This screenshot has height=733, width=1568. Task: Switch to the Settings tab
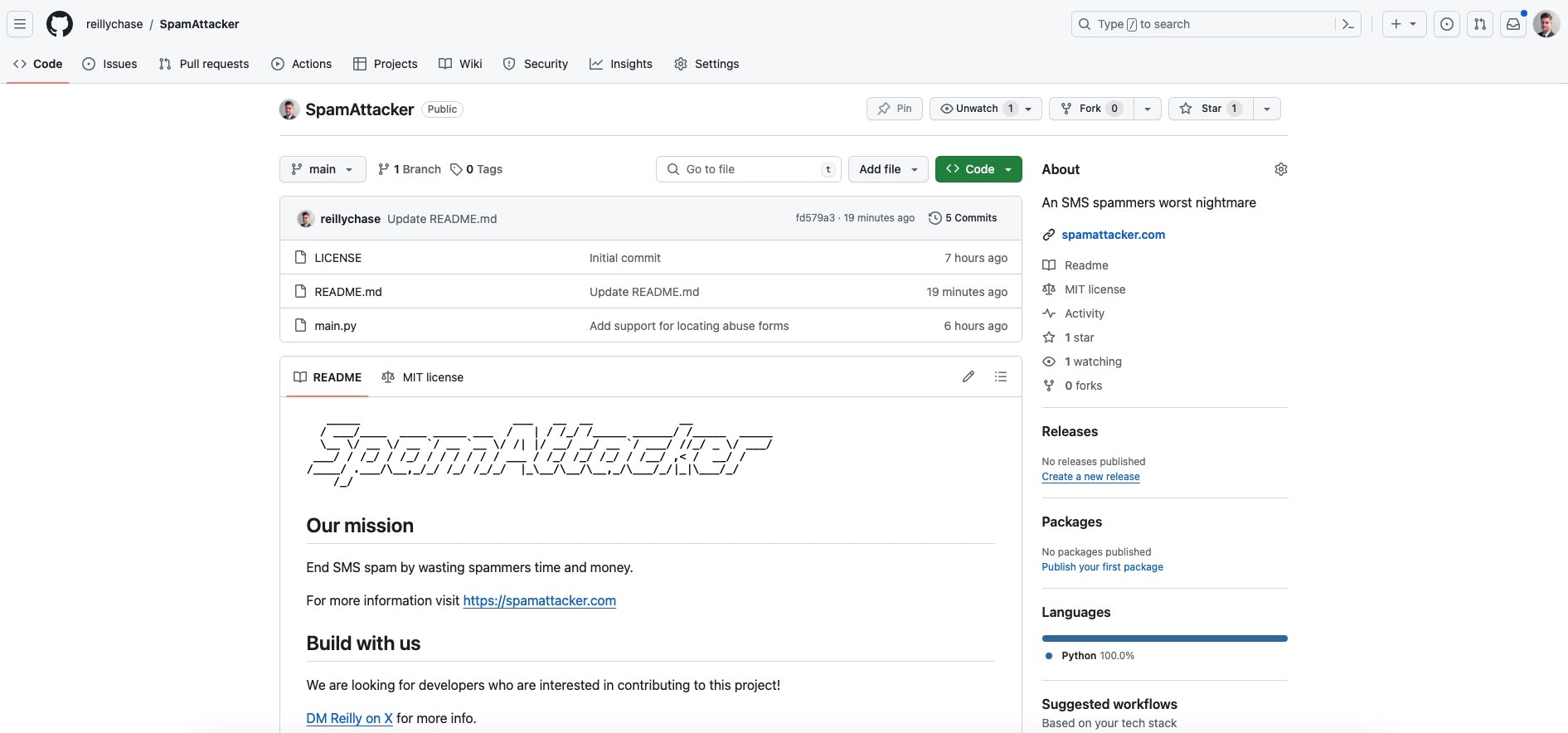pyautogui.click(x=706, y=64)
